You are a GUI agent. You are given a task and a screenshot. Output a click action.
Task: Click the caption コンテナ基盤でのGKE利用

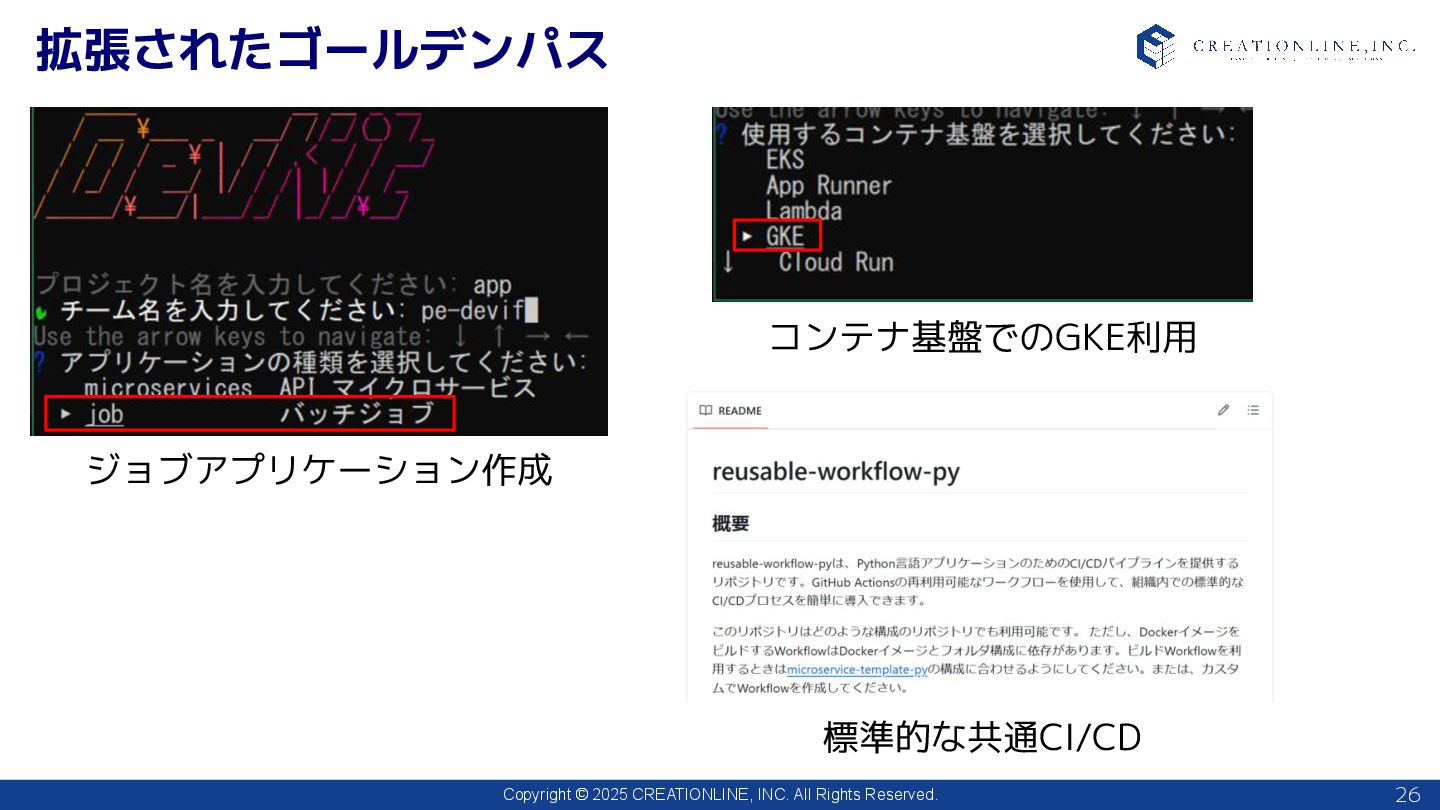pos(982,337)
